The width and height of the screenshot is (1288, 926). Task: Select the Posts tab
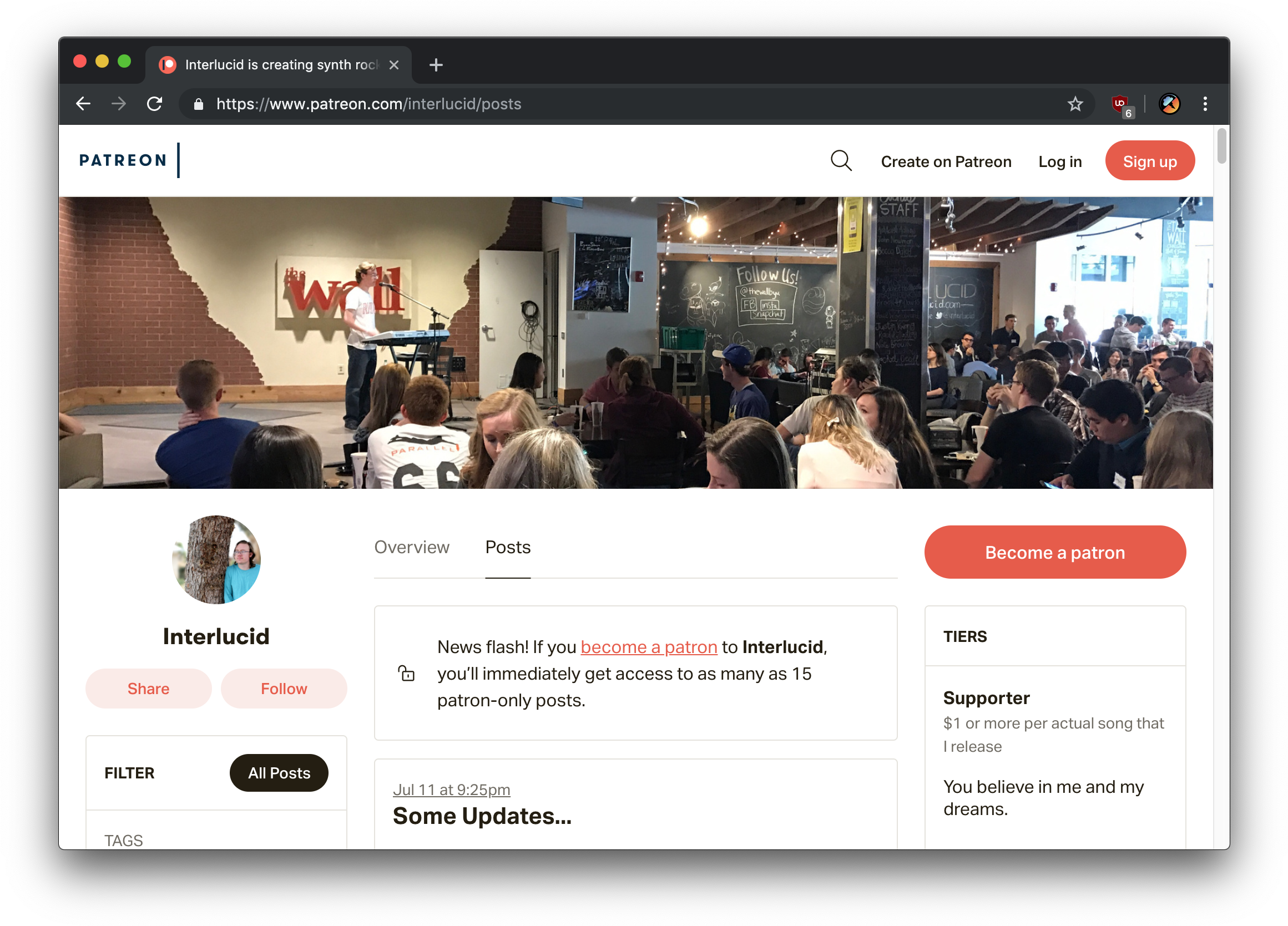(508, 547)
